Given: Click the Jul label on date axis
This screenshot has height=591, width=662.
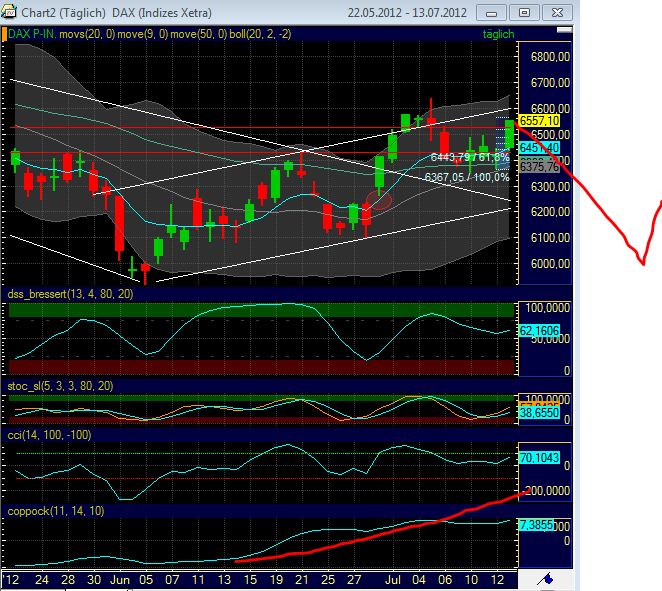Looking at the screenshot, I should tap(393, 580).
